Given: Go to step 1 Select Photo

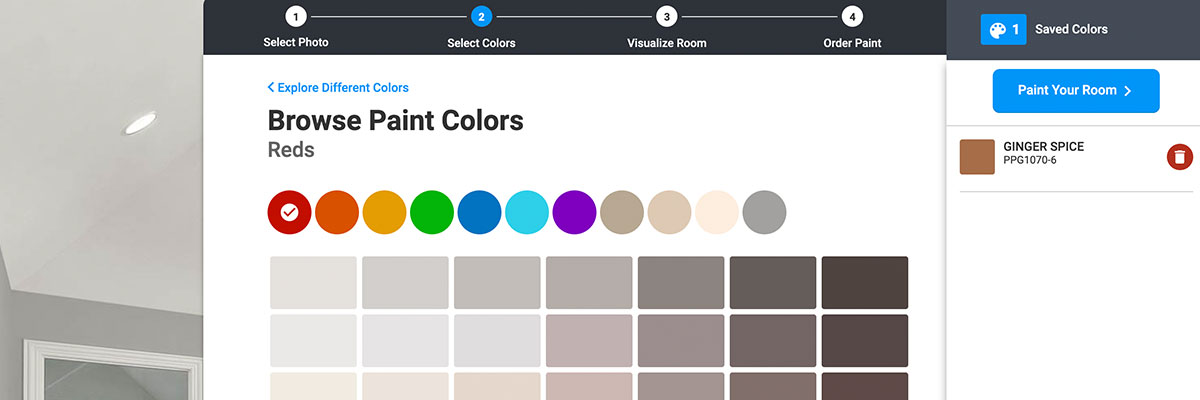Looking at the screenshot, I should pos(296,17).
